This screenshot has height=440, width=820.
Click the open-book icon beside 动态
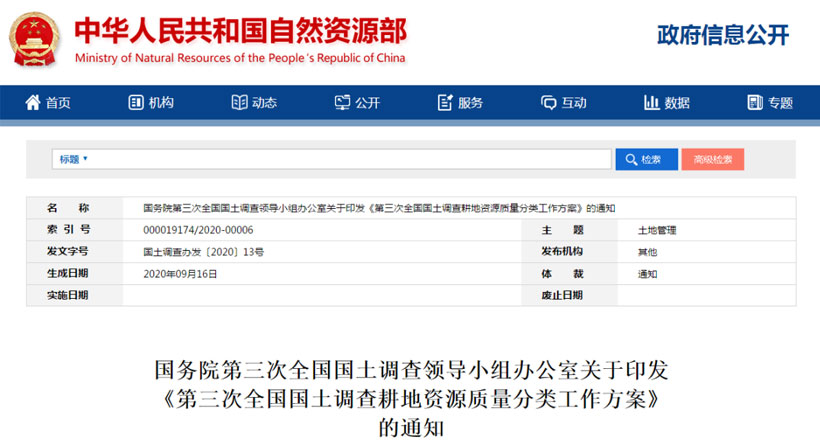(239, 103)
